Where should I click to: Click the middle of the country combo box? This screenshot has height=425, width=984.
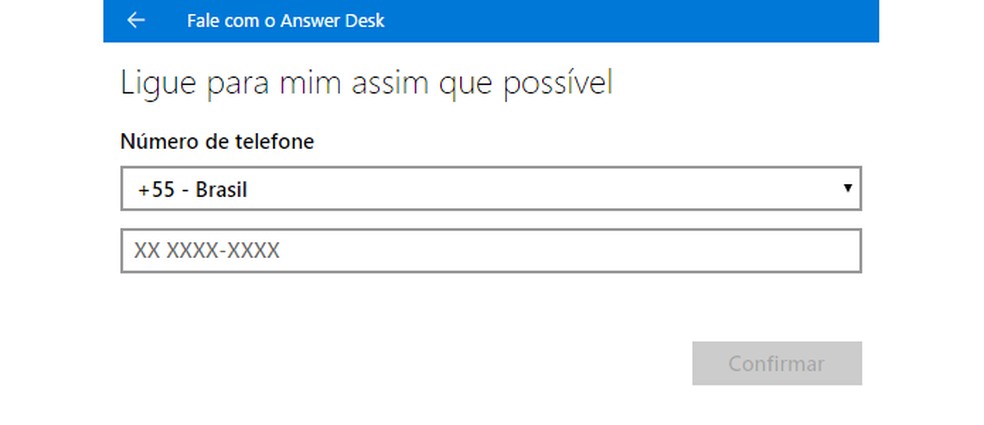(x=490, y=189)
